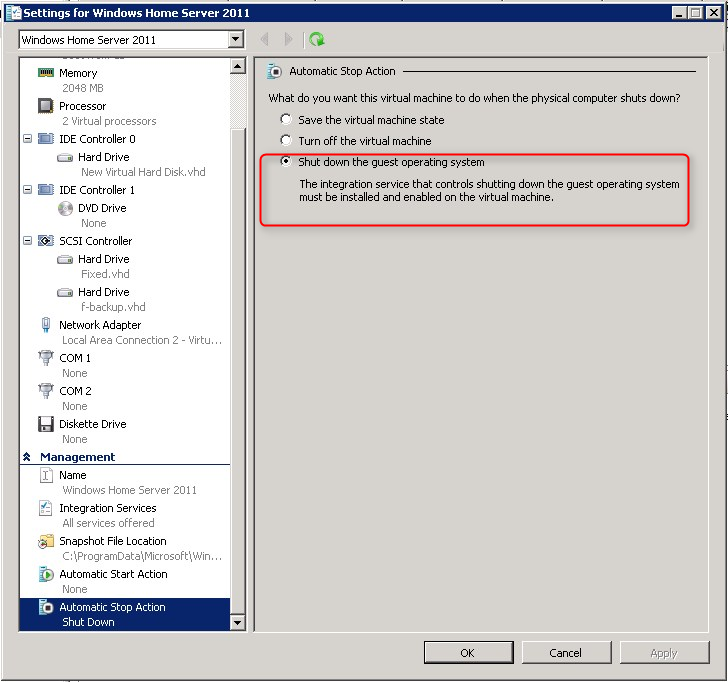
Task: Click the back navigation arrow
Action: click(x=265, y=39)
